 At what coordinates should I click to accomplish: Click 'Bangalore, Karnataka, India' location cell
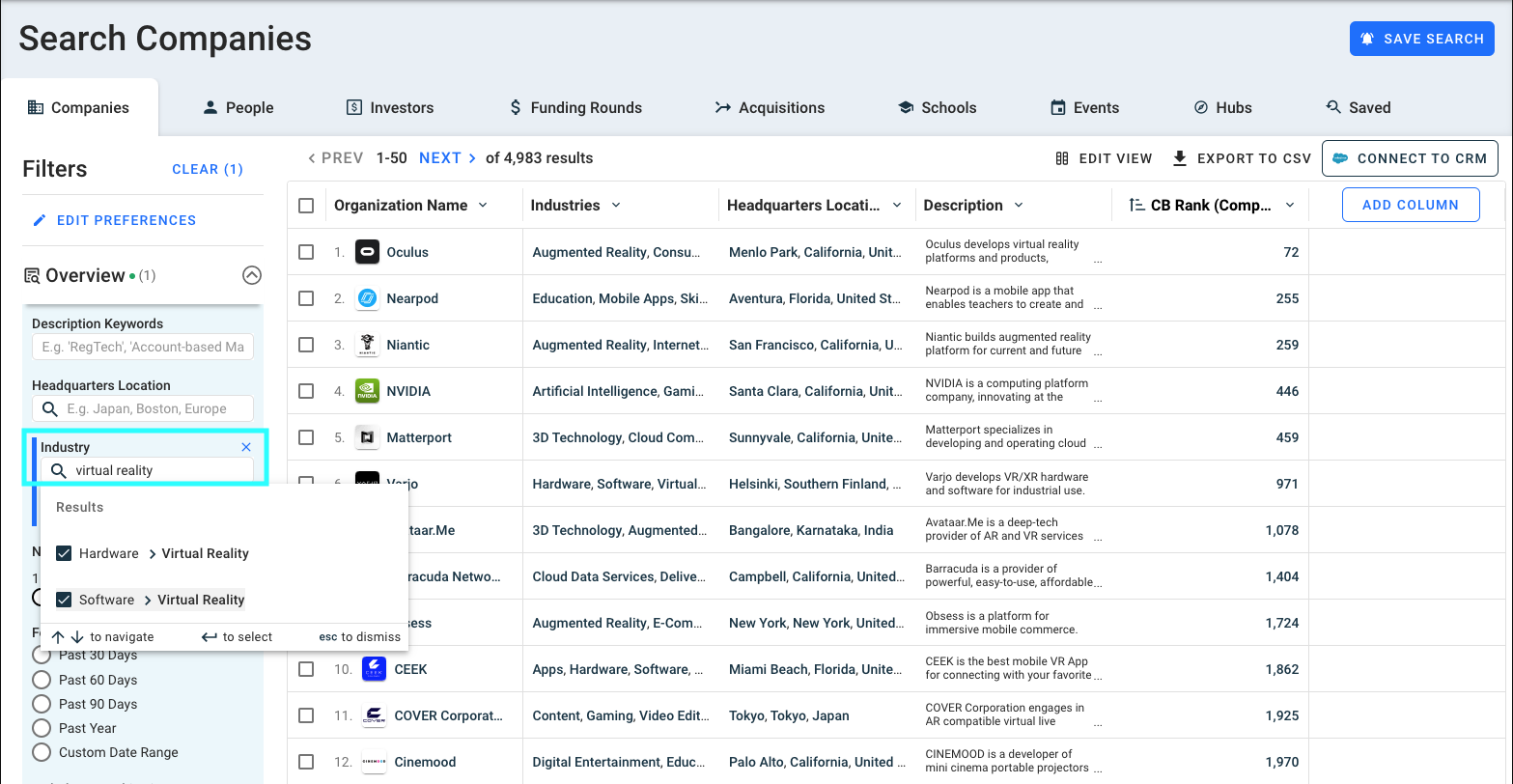pyautogui.click(x=811, y=530)
